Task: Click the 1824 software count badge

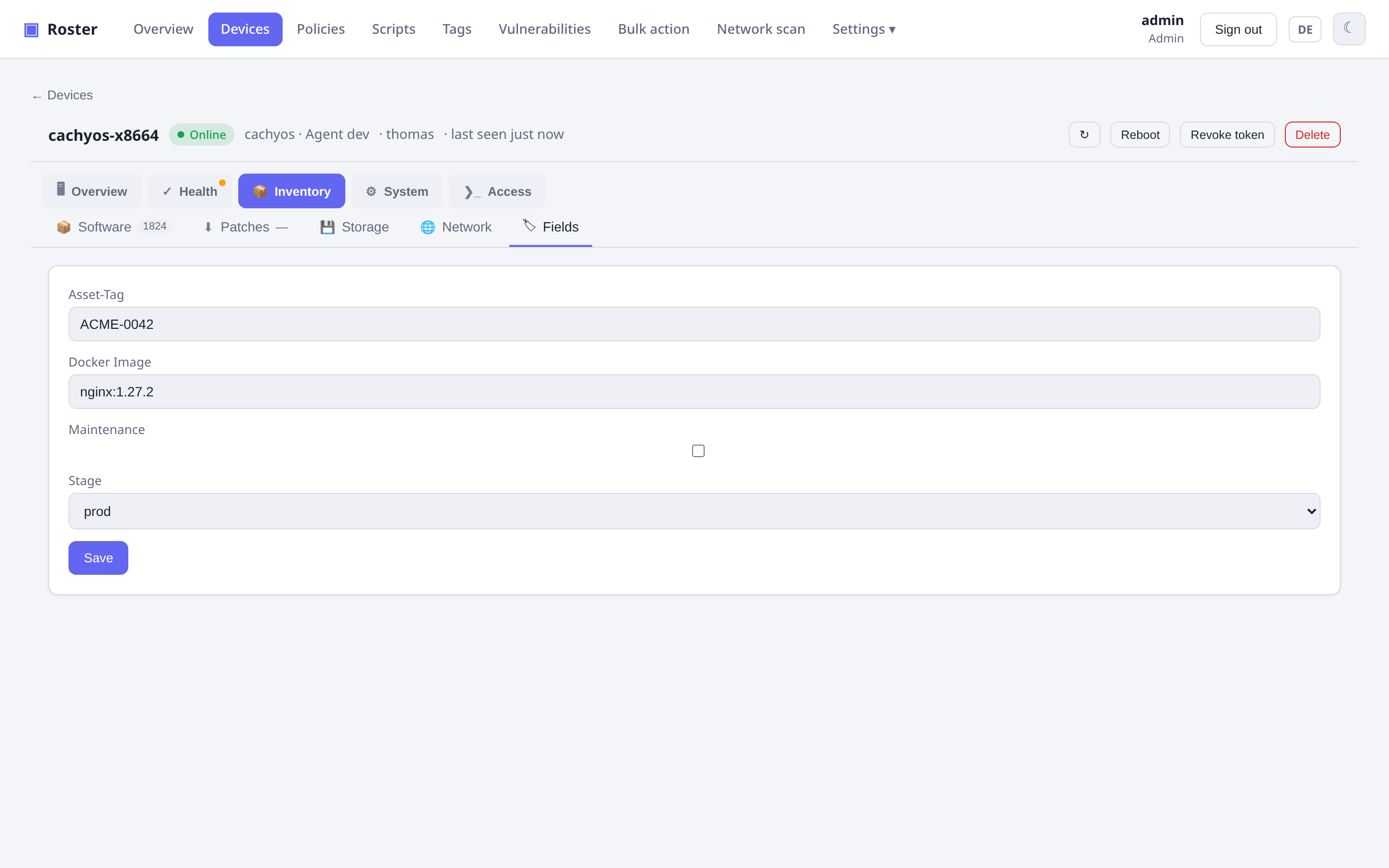Action: click(154, 226)
